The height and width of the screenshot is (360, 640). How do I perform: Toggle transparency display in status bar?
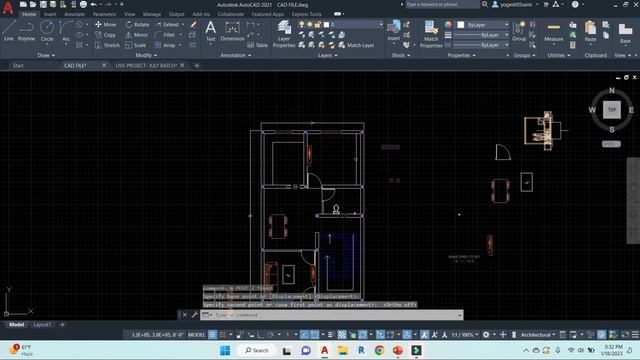tap(342, 335)
